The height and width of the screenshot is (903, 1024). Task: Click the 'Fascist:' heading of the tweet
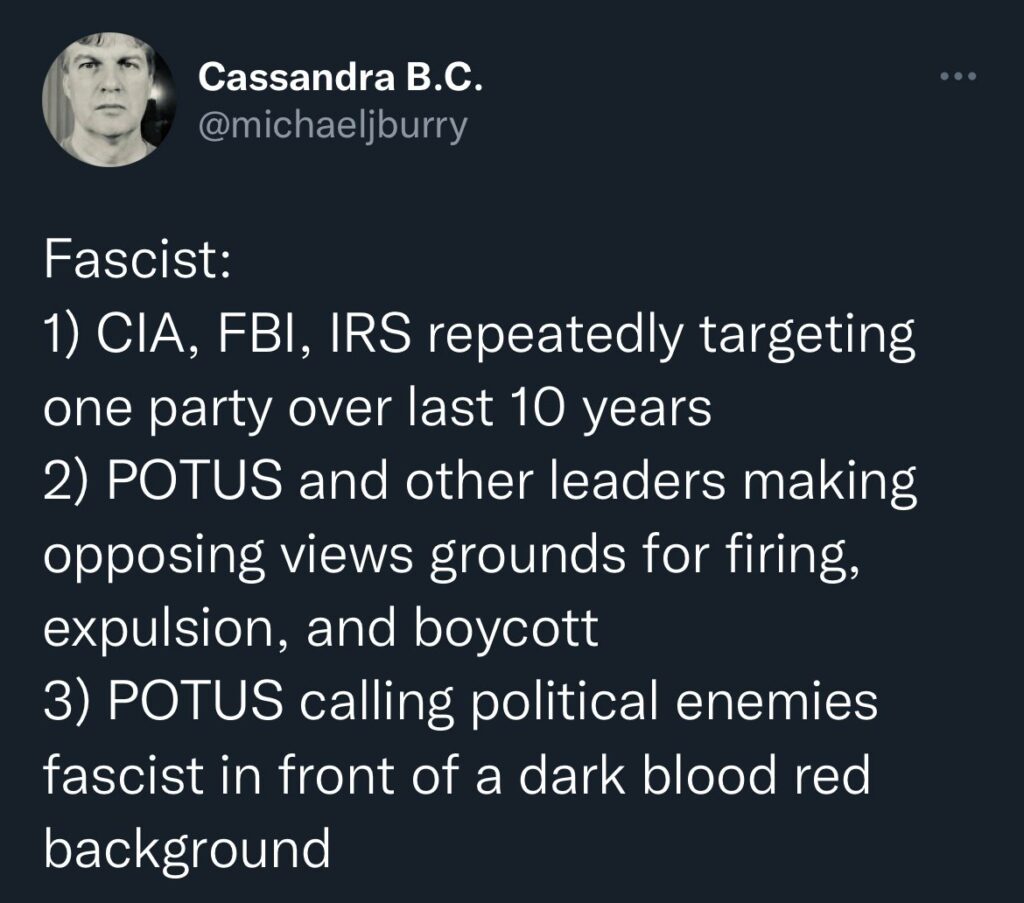pos(138,265)
